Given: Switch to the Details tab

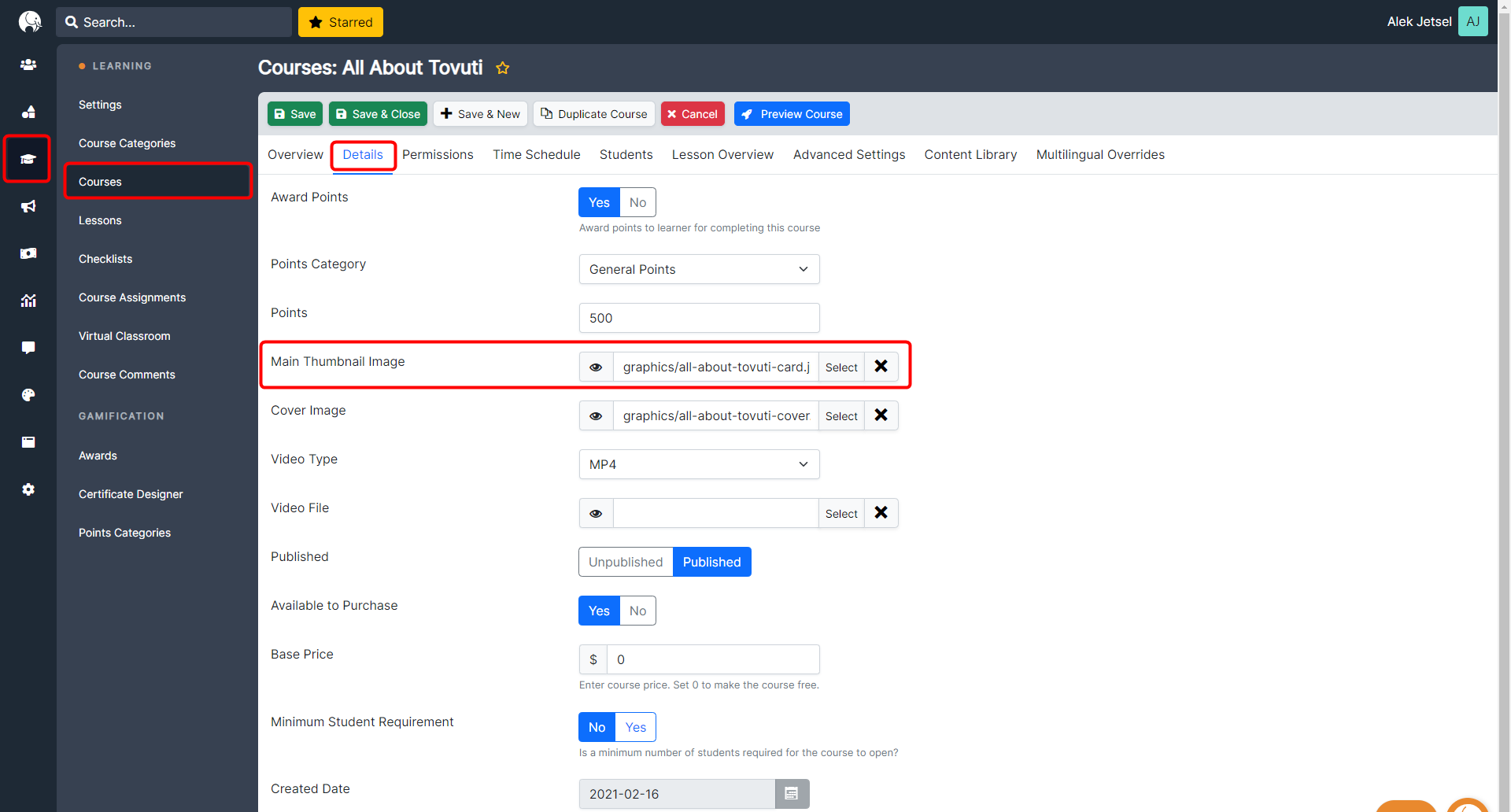Looking at the screenshot, I should pos(363,154).
